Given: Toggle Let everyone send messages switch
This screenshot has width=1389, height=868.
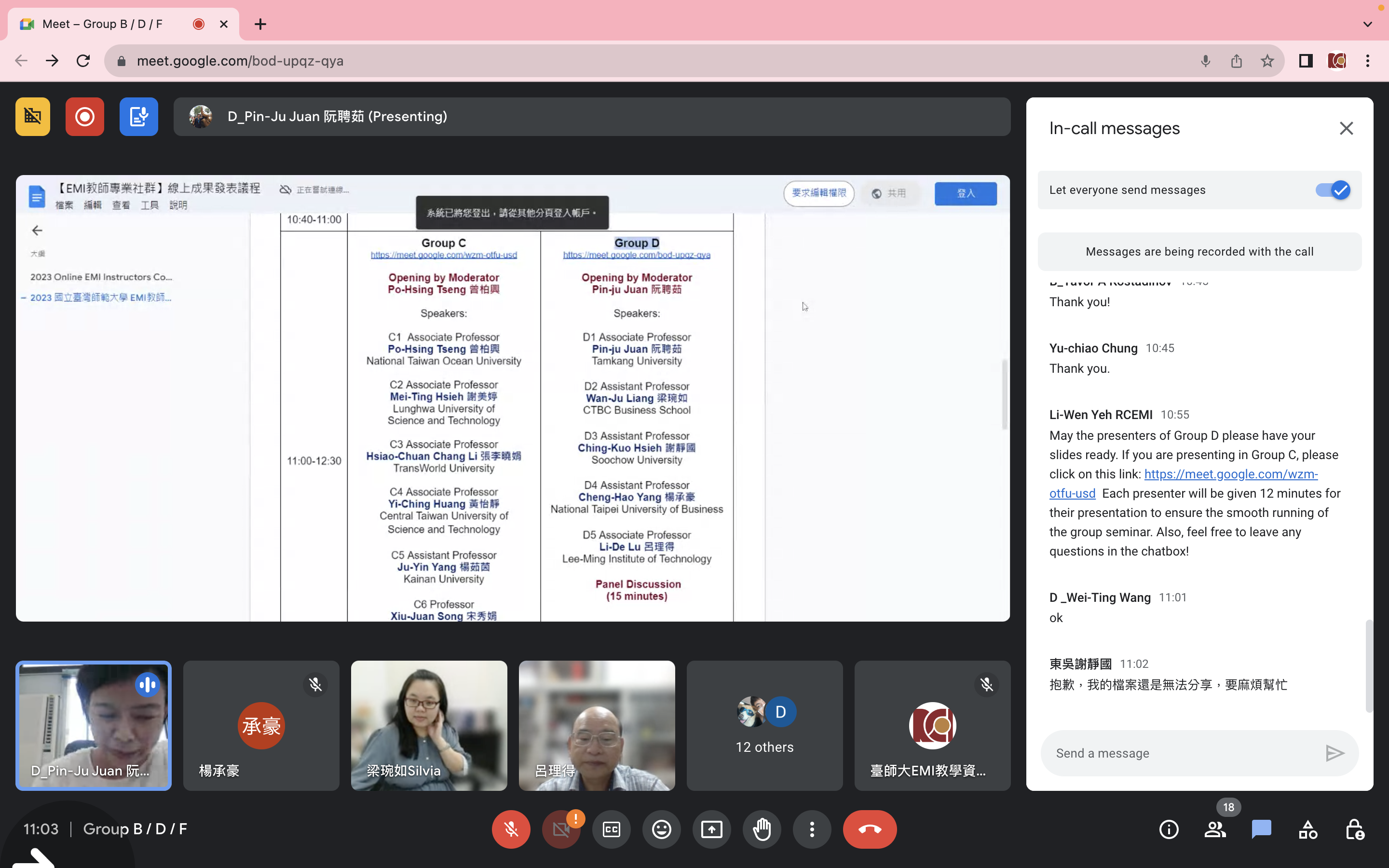Looking at the screenshot, I should (x=1333, y=190).
